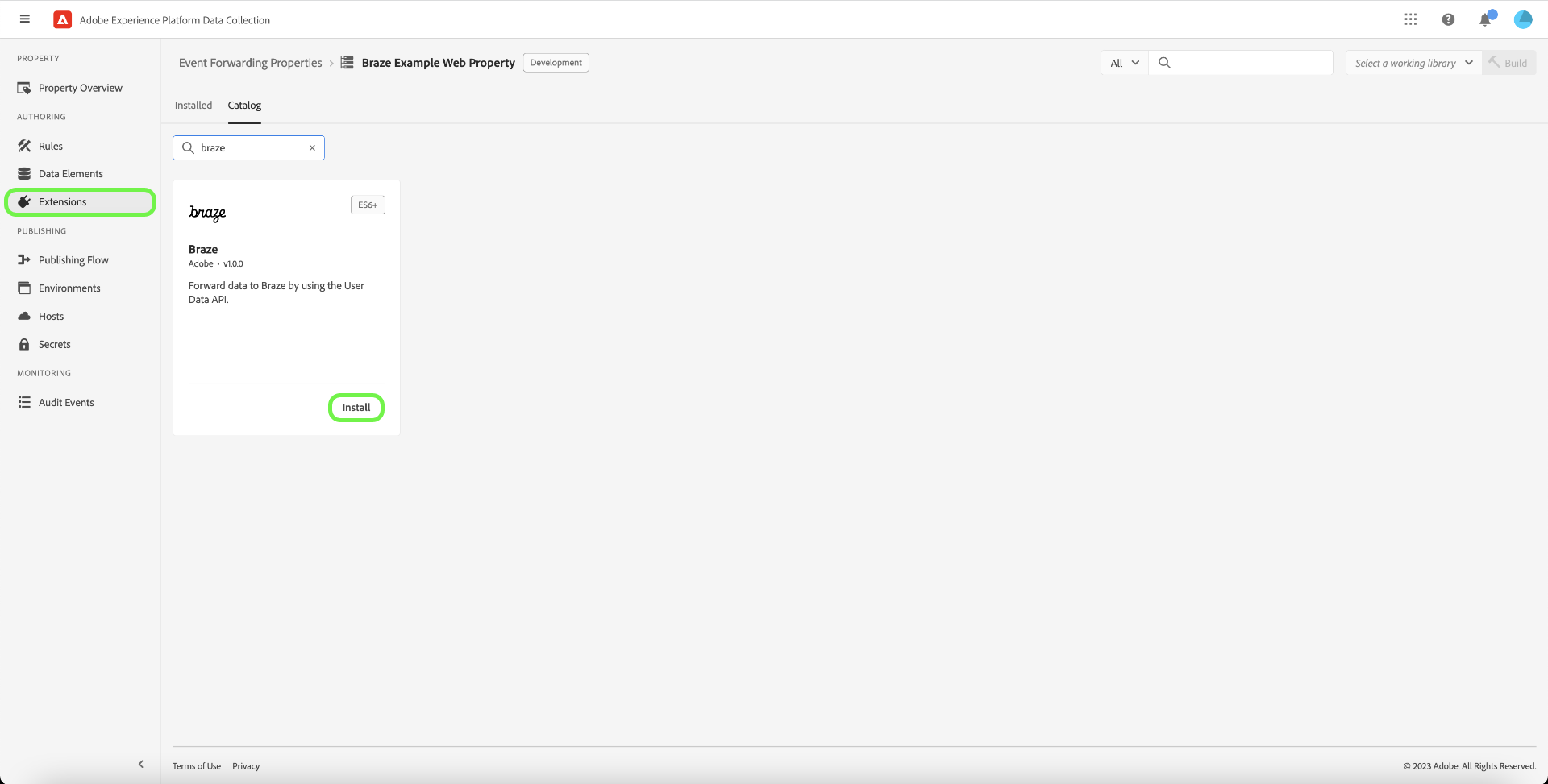
Task: Click the Environments sidebar icon
Action: tap(24, 288)
